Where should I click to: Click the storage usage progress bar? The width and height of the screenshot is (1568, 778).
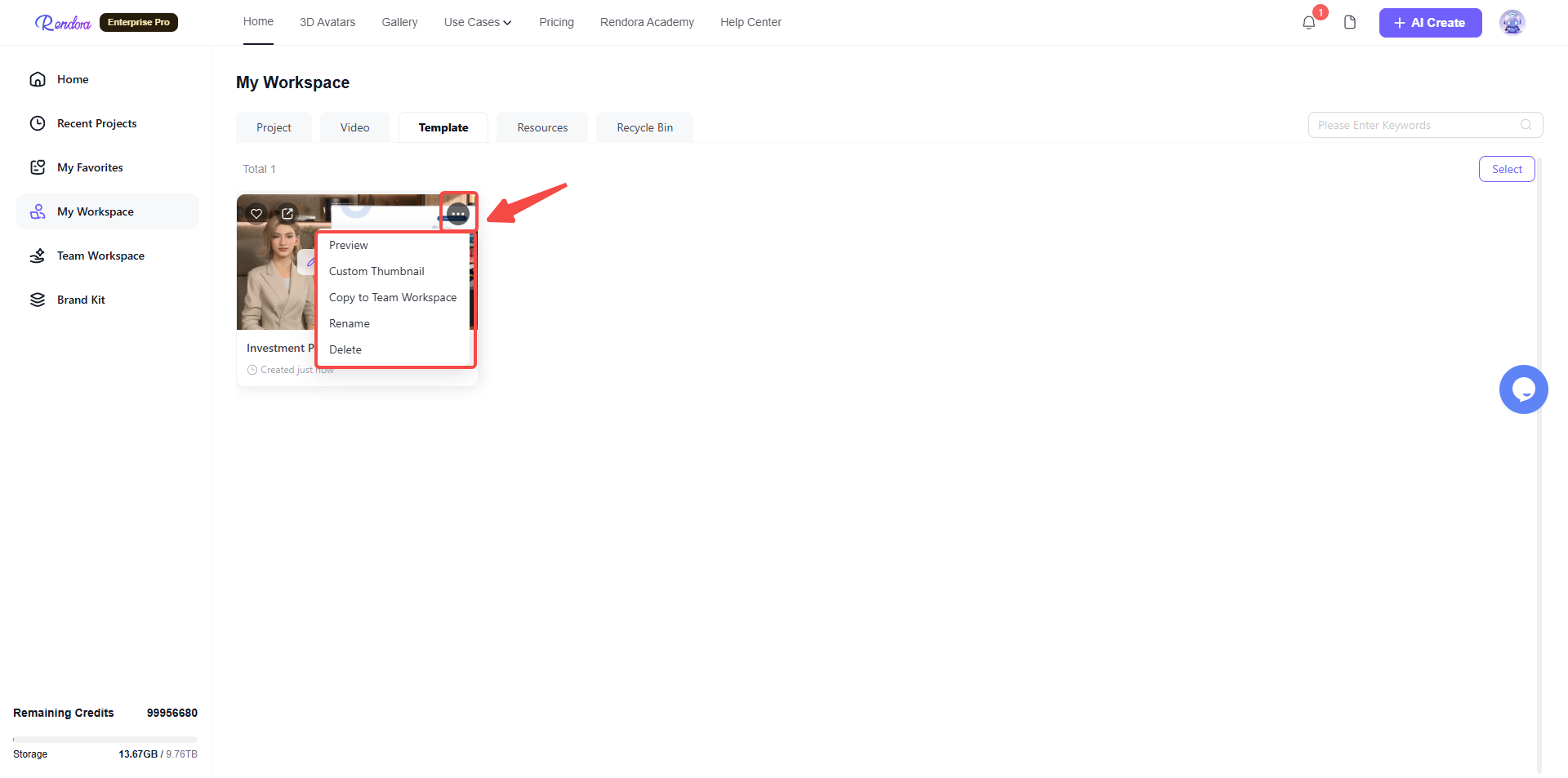(x=105, y=740)
